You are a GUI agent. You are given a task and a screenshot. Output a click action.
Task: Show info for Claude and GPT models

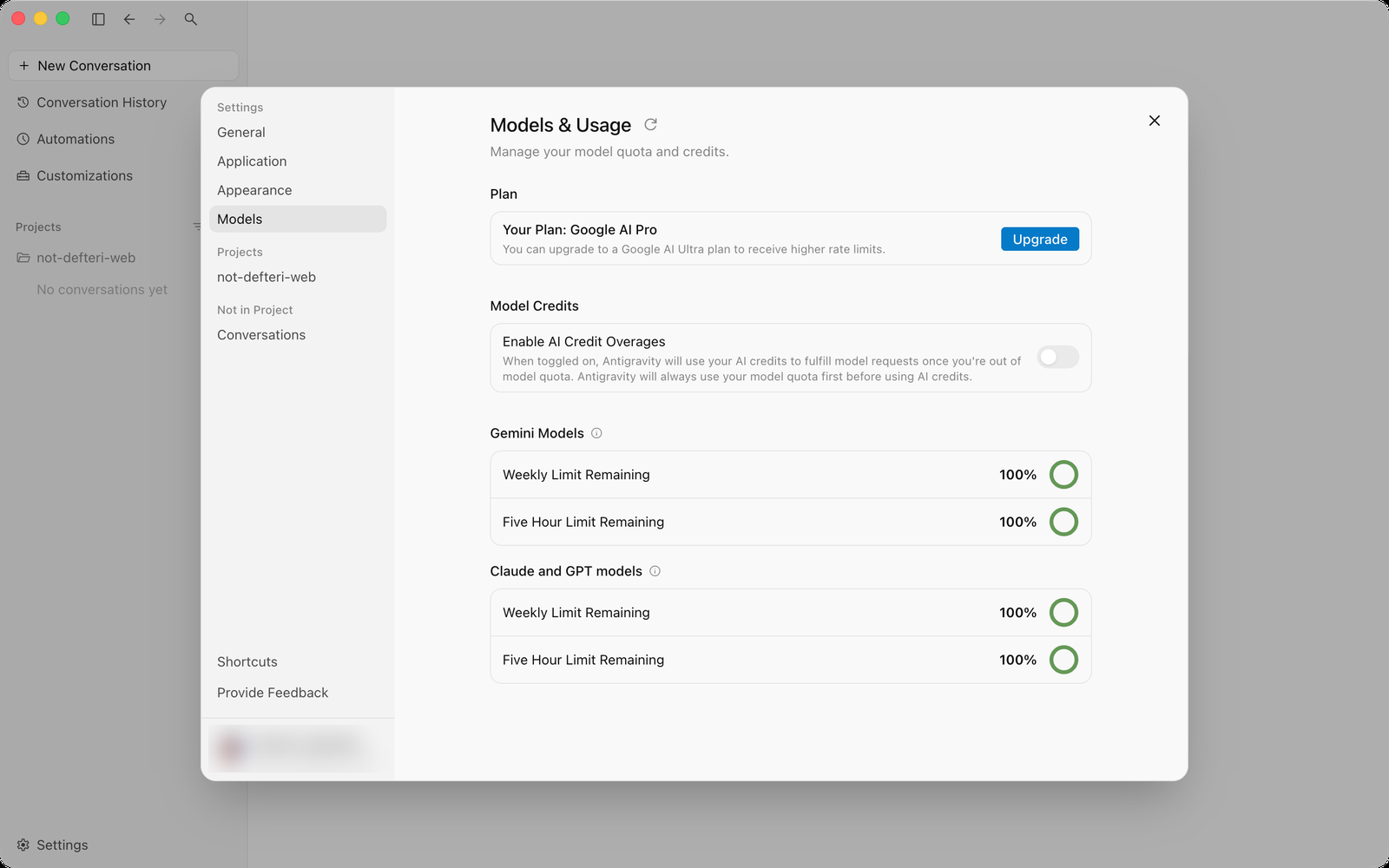tap(655, 571)
